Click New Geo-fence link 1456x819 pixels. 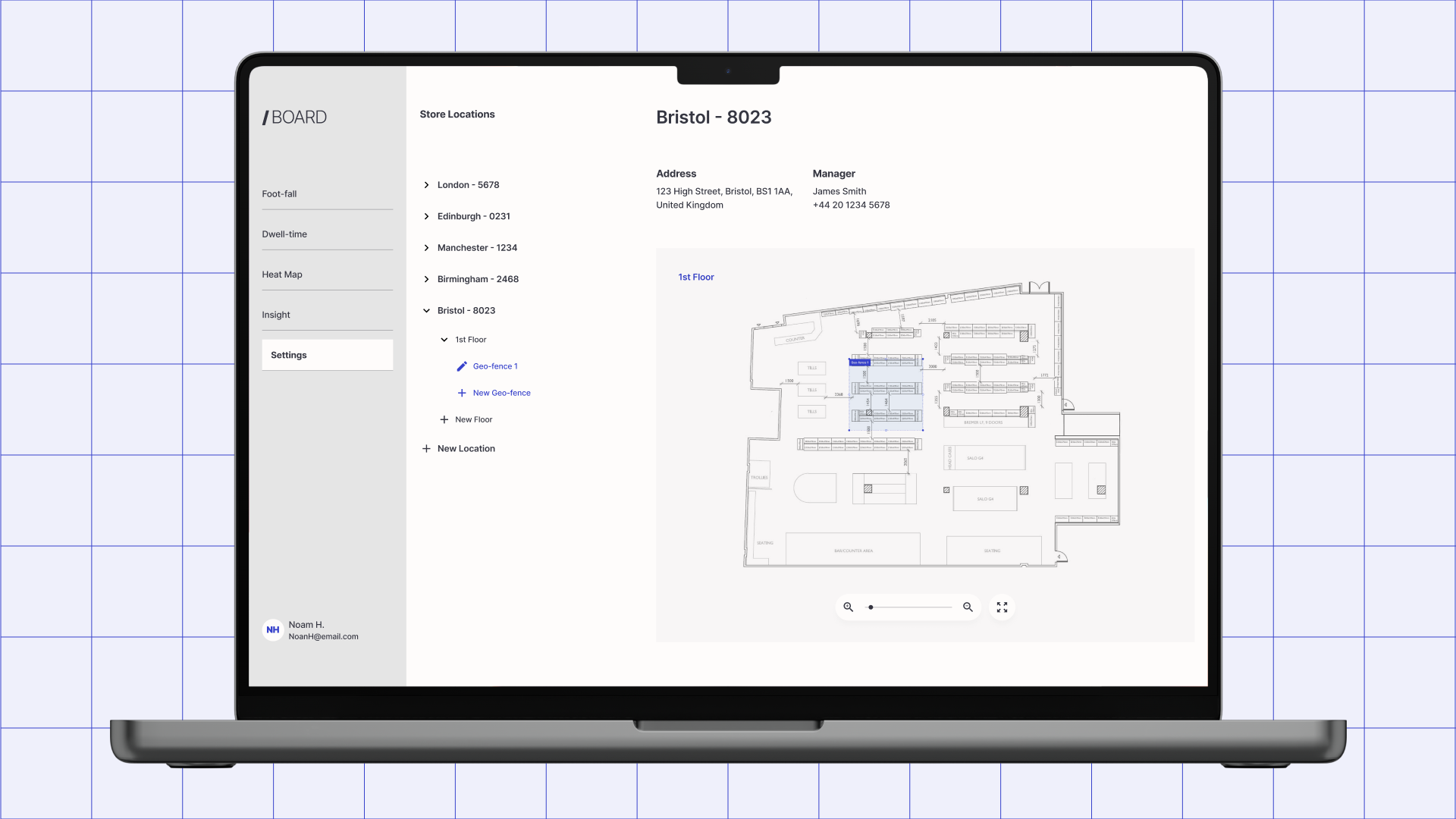(502, 393)
